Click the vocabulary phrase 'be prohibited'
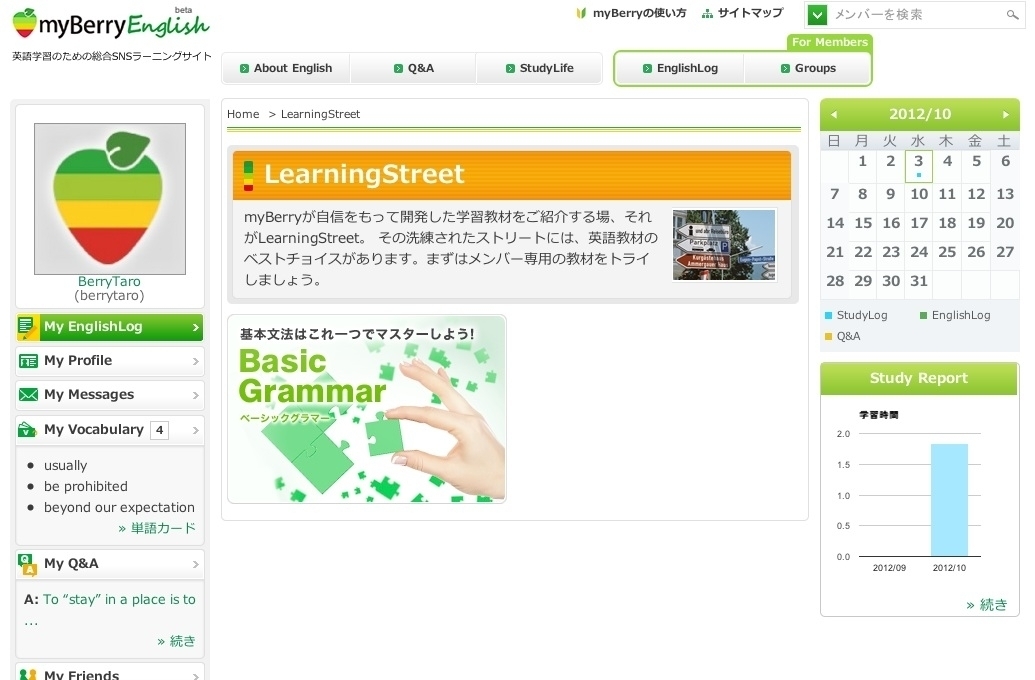Viewport: 1035px width, 680px height. click(x=86, y=487)
